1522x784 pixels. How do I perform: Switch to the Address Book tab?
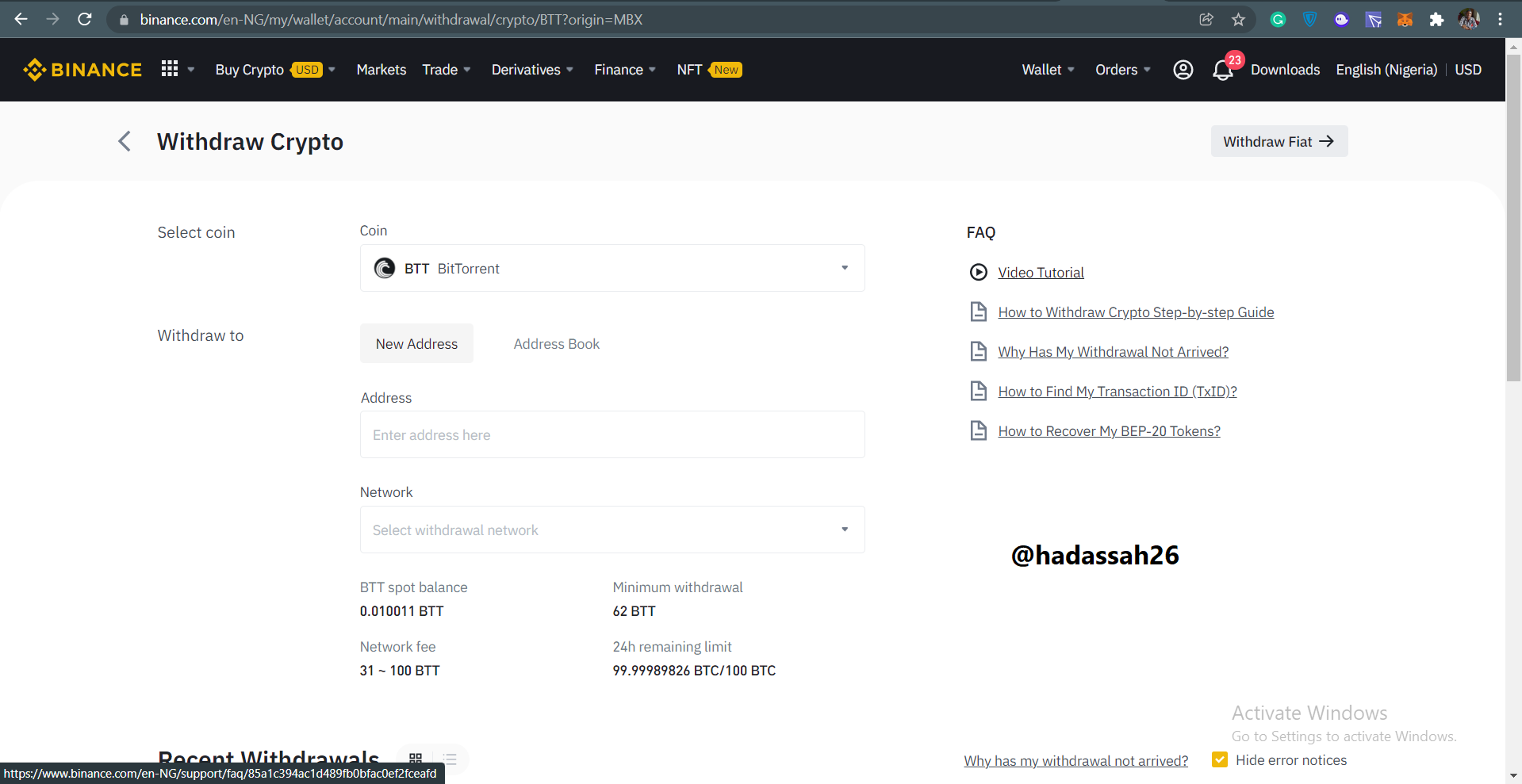click(557, 343)
